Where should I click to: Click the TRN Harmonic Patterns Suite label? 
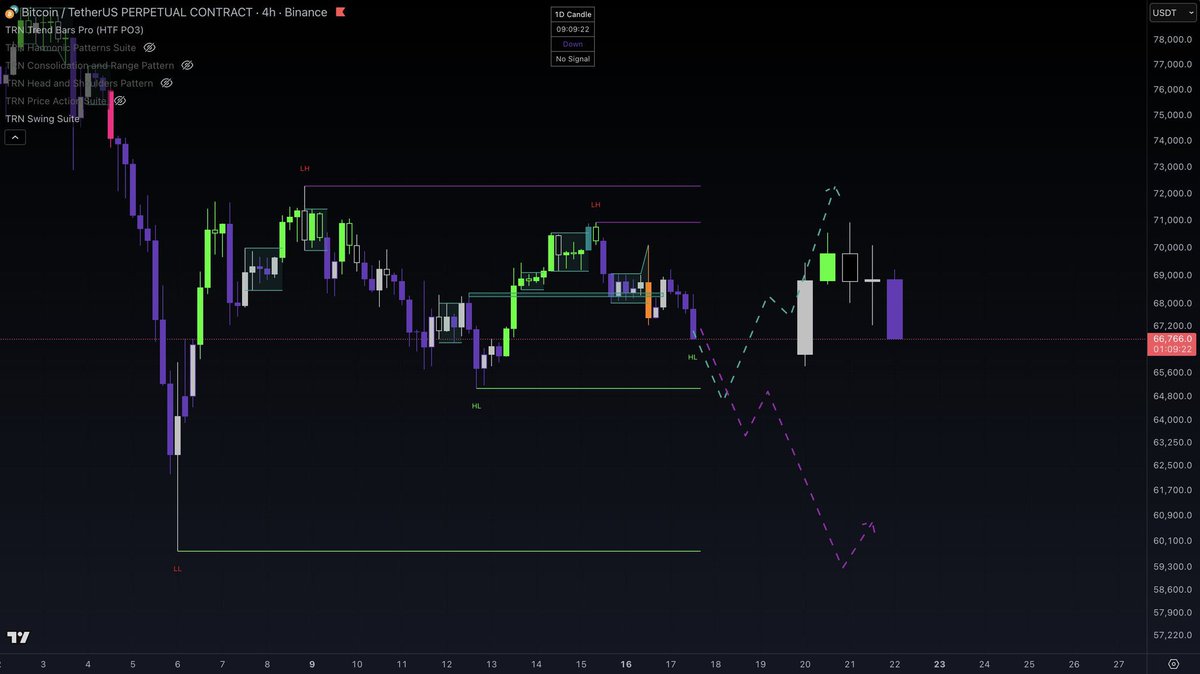71,47
